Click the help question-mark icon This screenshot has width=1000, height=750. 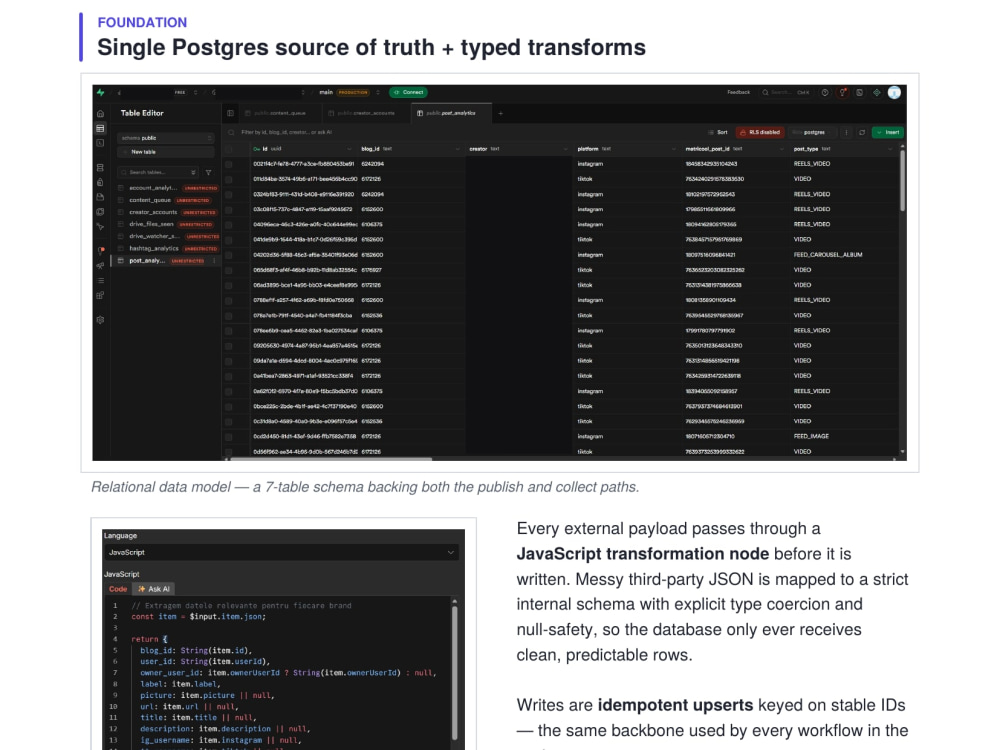[825, 92]
